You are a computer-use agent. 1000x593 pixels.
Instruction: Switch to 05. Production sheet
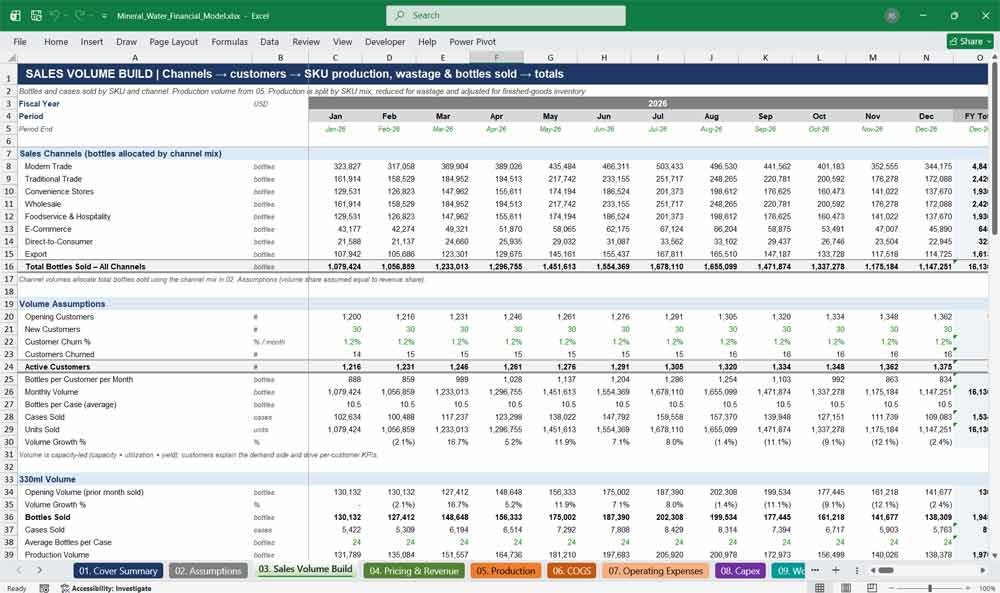(506, 571)
